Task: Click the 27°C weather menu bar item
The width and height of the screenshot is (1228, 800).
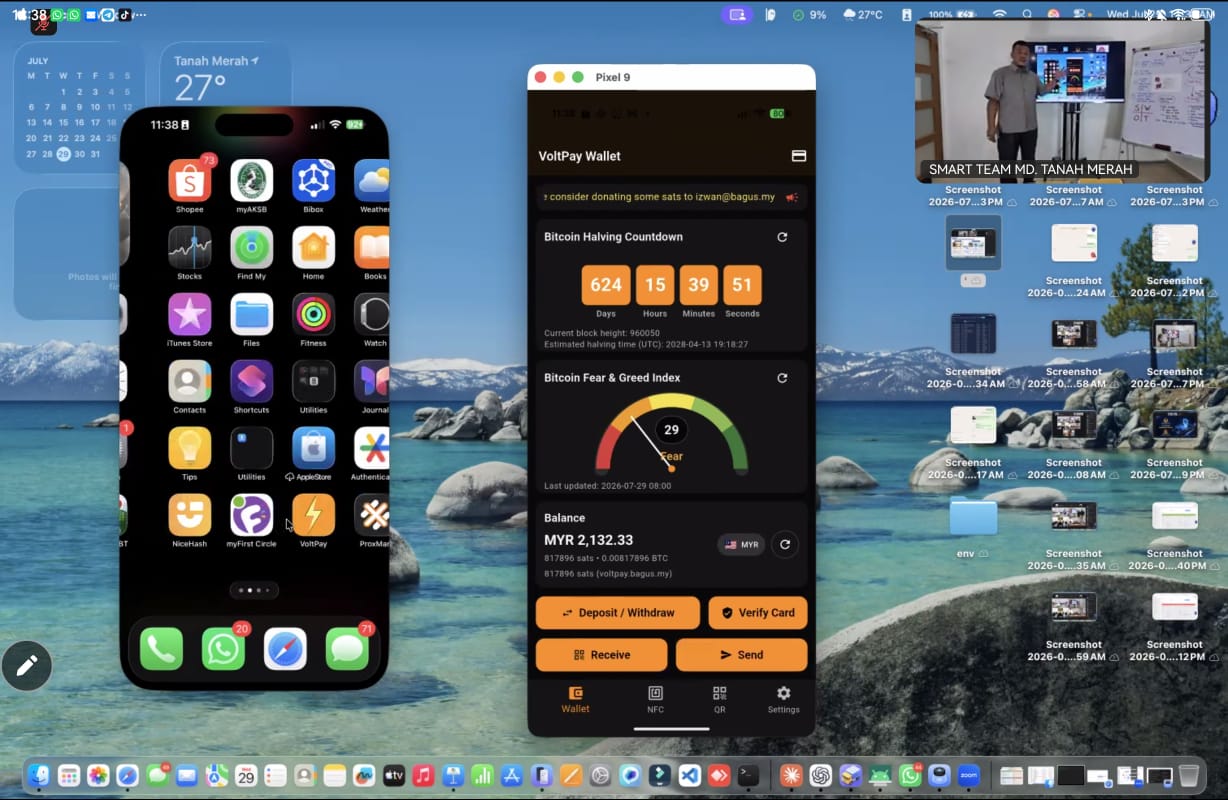Action: click(863, 15)
